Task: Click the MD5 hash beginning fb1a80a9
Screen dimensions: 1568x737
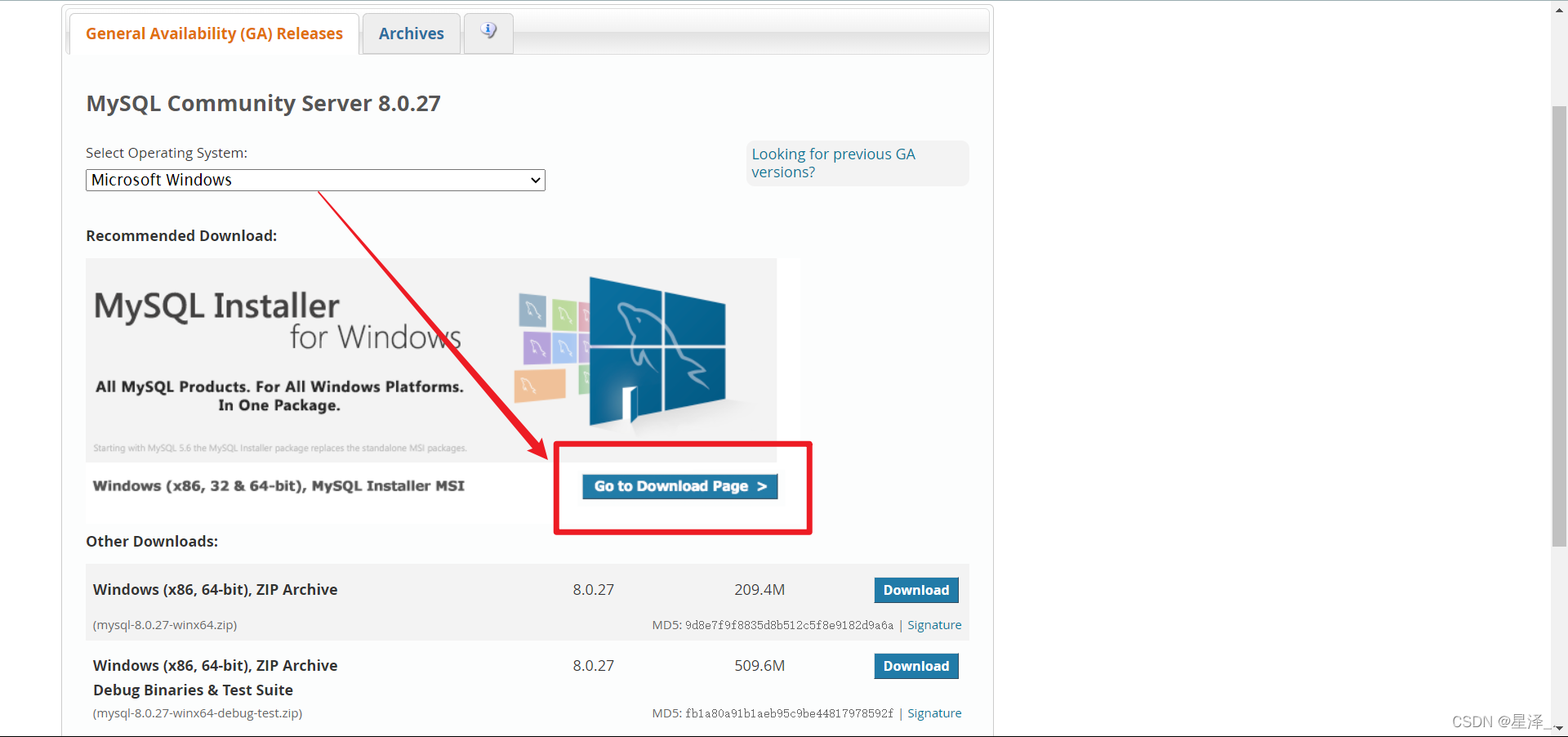Action: coord(789,713)
